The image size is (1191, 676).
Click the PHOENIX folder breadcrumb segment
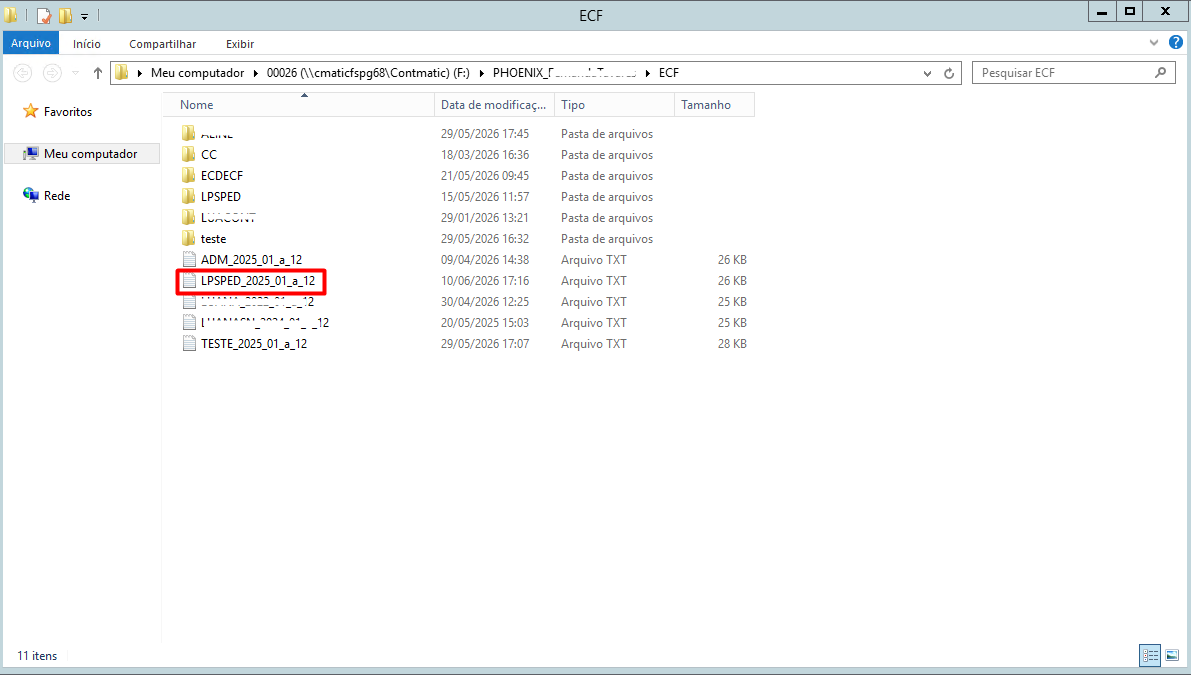(564, 73)
